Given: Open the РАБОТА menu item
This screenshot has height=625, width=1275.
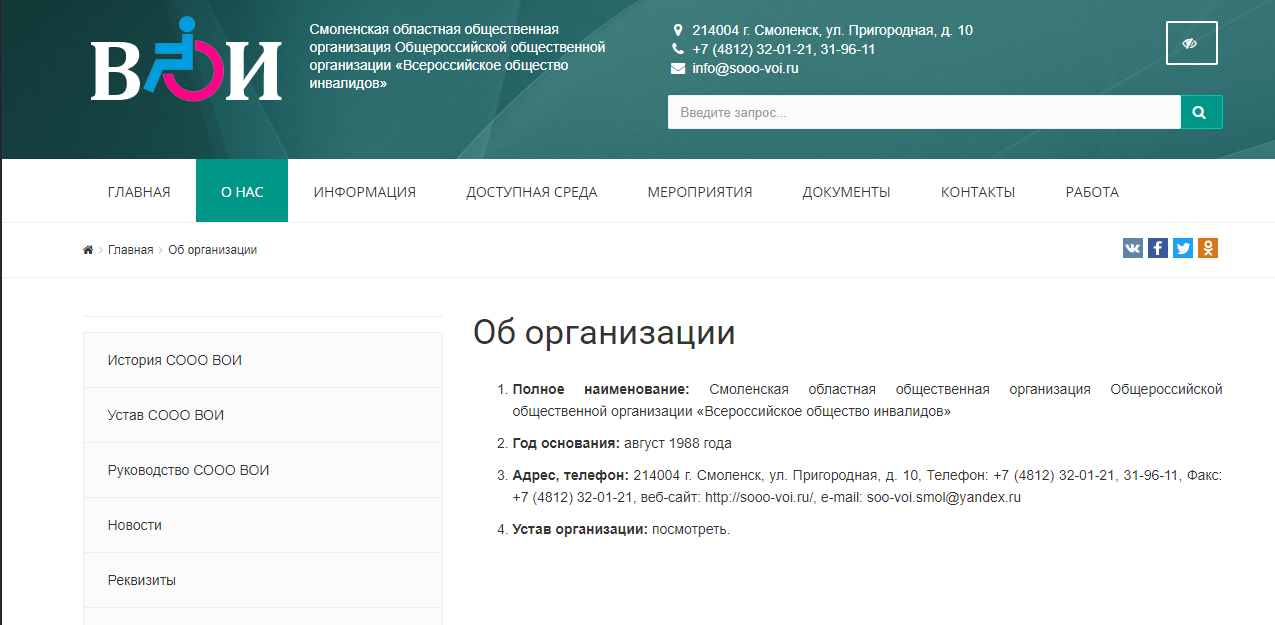Looking at the screenshot, I should (1092, 192).
